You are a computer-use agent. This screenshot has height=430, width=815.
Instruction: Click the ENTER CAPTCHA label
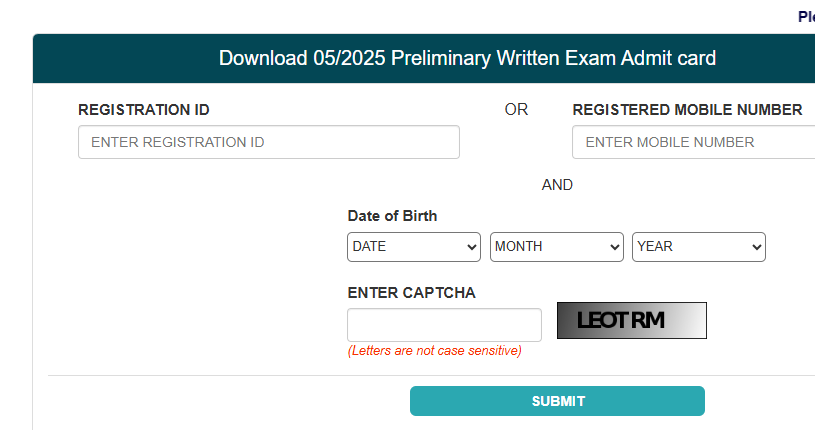click(x=411, y=293)
